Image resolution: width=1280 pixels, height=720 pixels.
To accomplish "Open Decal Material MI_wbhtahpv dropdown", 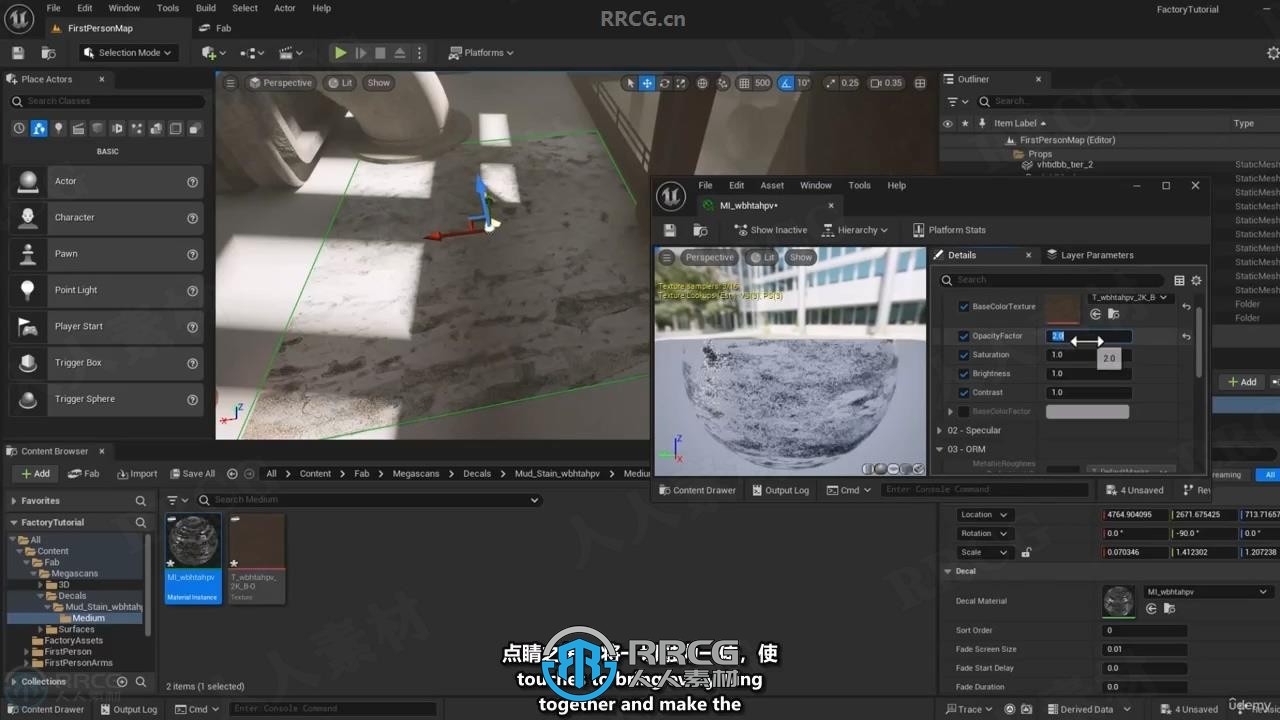I will click(1208, 592).
